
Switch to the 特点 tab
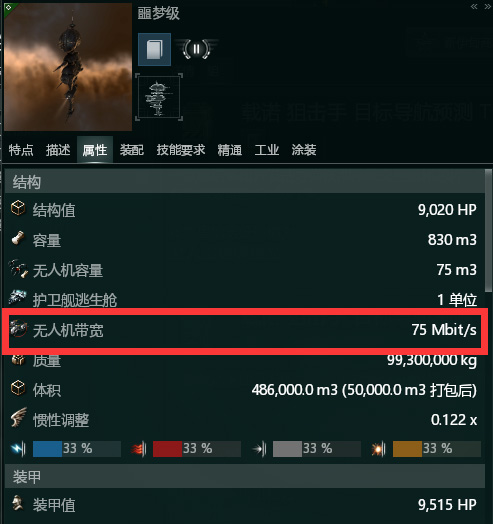pos(21,150)
